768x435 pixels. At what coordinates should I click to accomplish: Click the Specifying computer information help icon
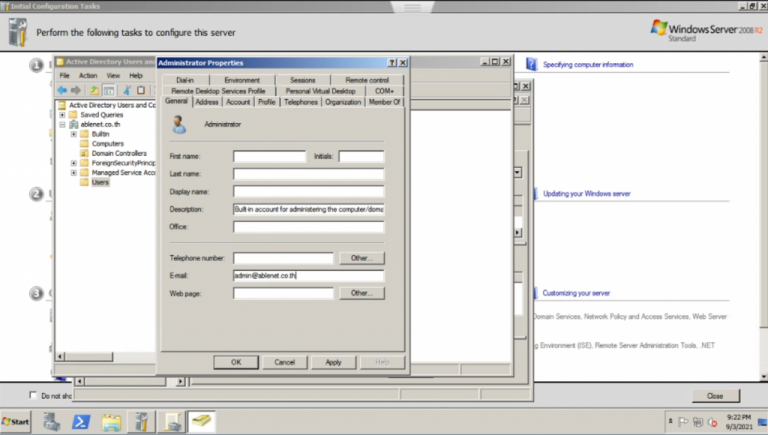tap(531, 64)
